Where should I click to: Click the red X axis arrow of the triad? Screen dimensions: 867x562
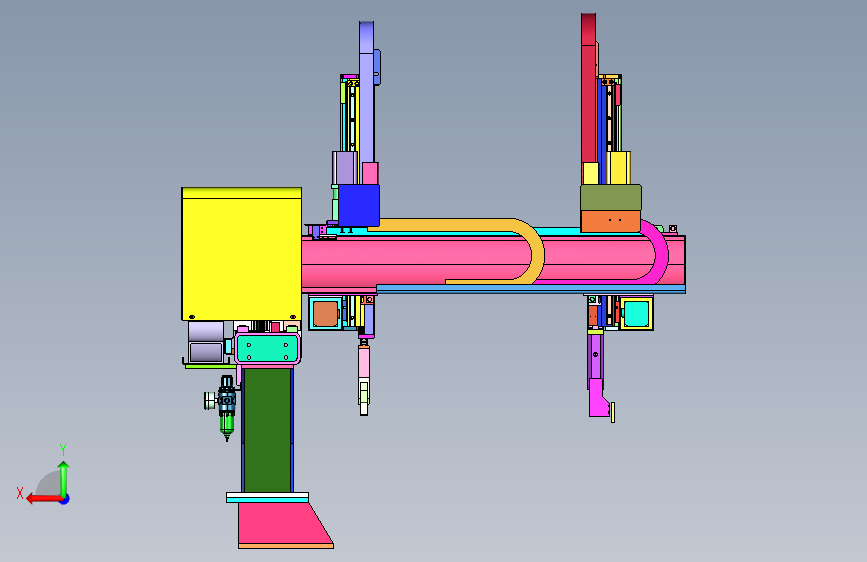pos(43,499)
